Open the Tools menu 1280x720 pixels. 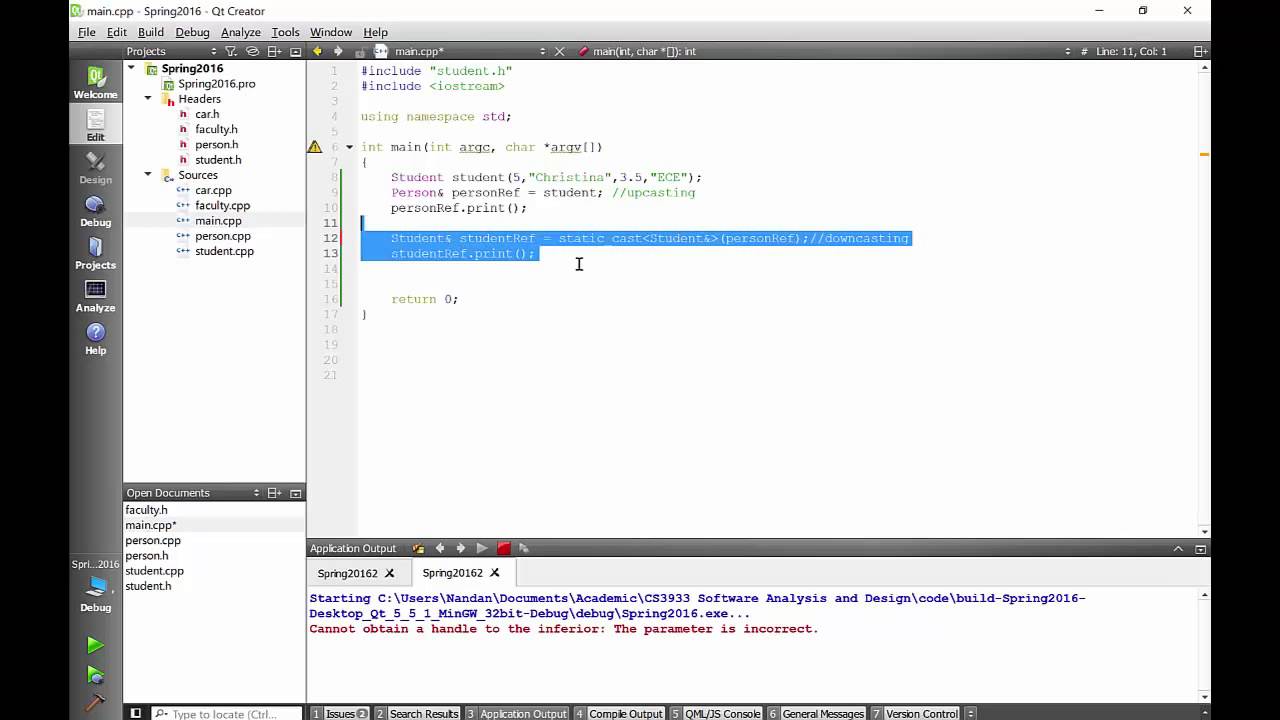click(285, 32)
